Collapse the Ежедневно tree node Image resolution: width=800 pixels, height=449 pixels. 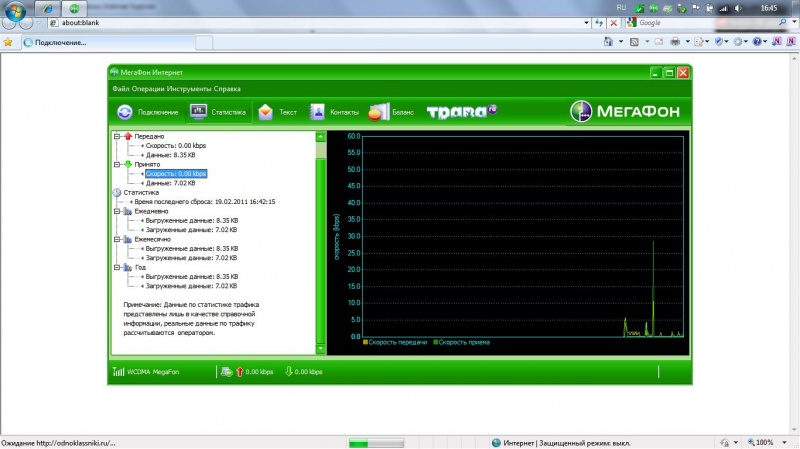point(117,211)
